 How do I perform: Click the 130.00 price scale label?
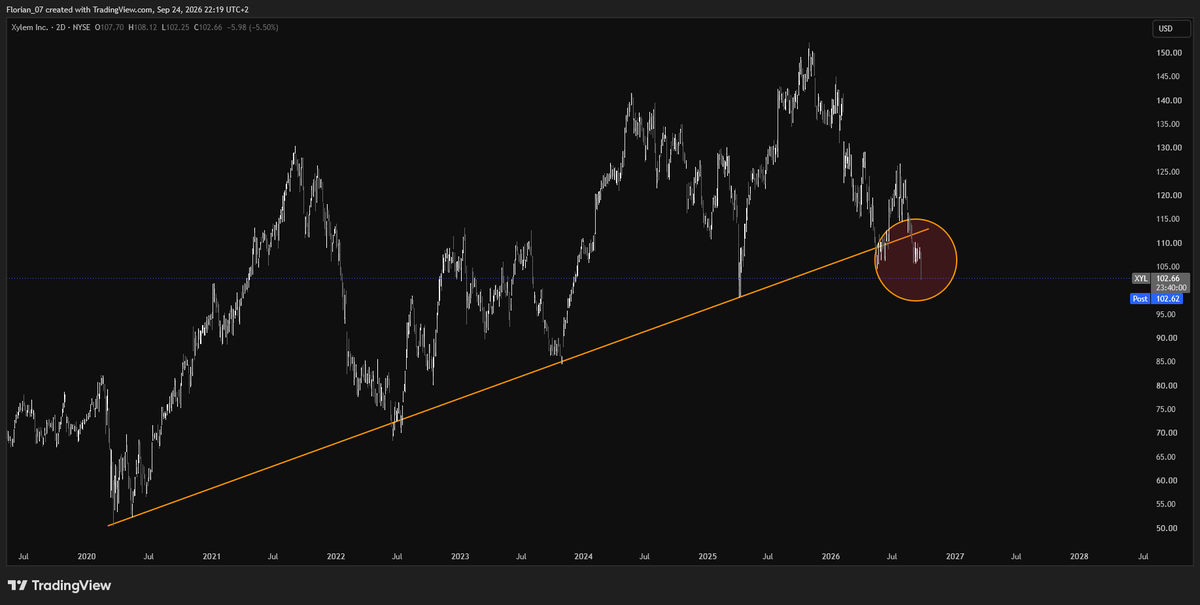tap(1168, 148)
